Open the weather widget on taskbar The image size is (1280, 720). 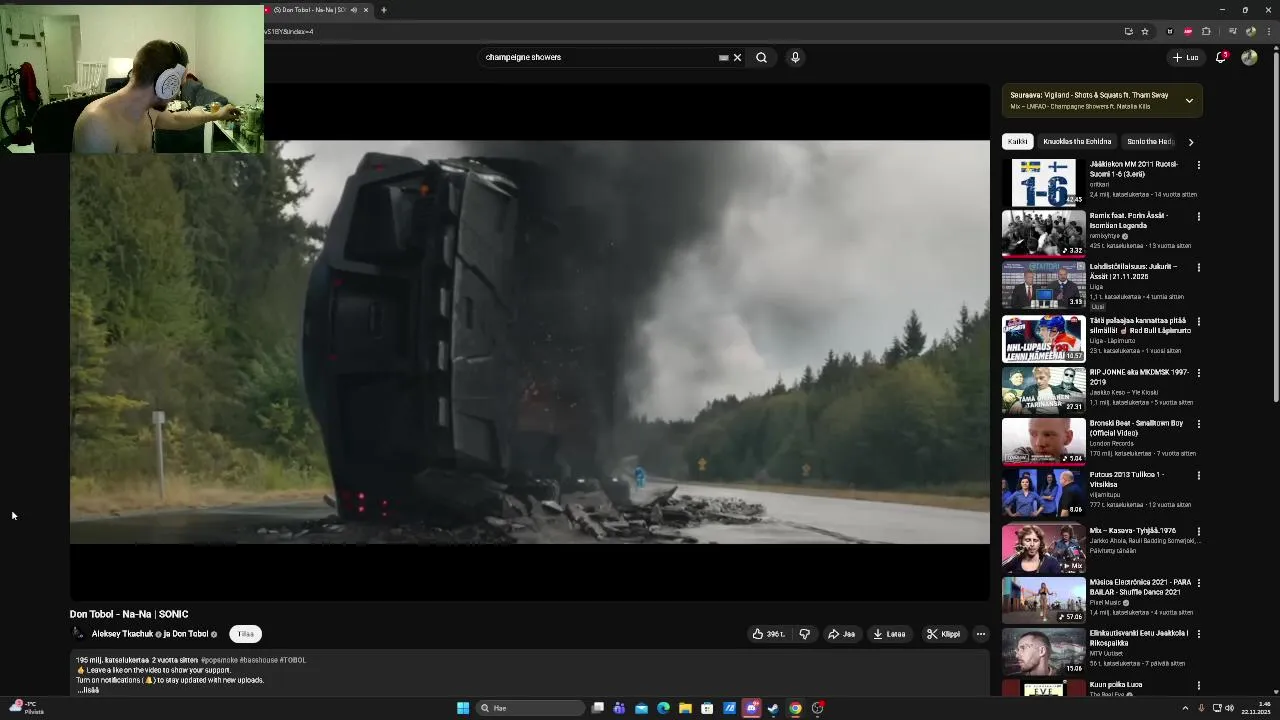pyautogui.click(x=27, y=708)
